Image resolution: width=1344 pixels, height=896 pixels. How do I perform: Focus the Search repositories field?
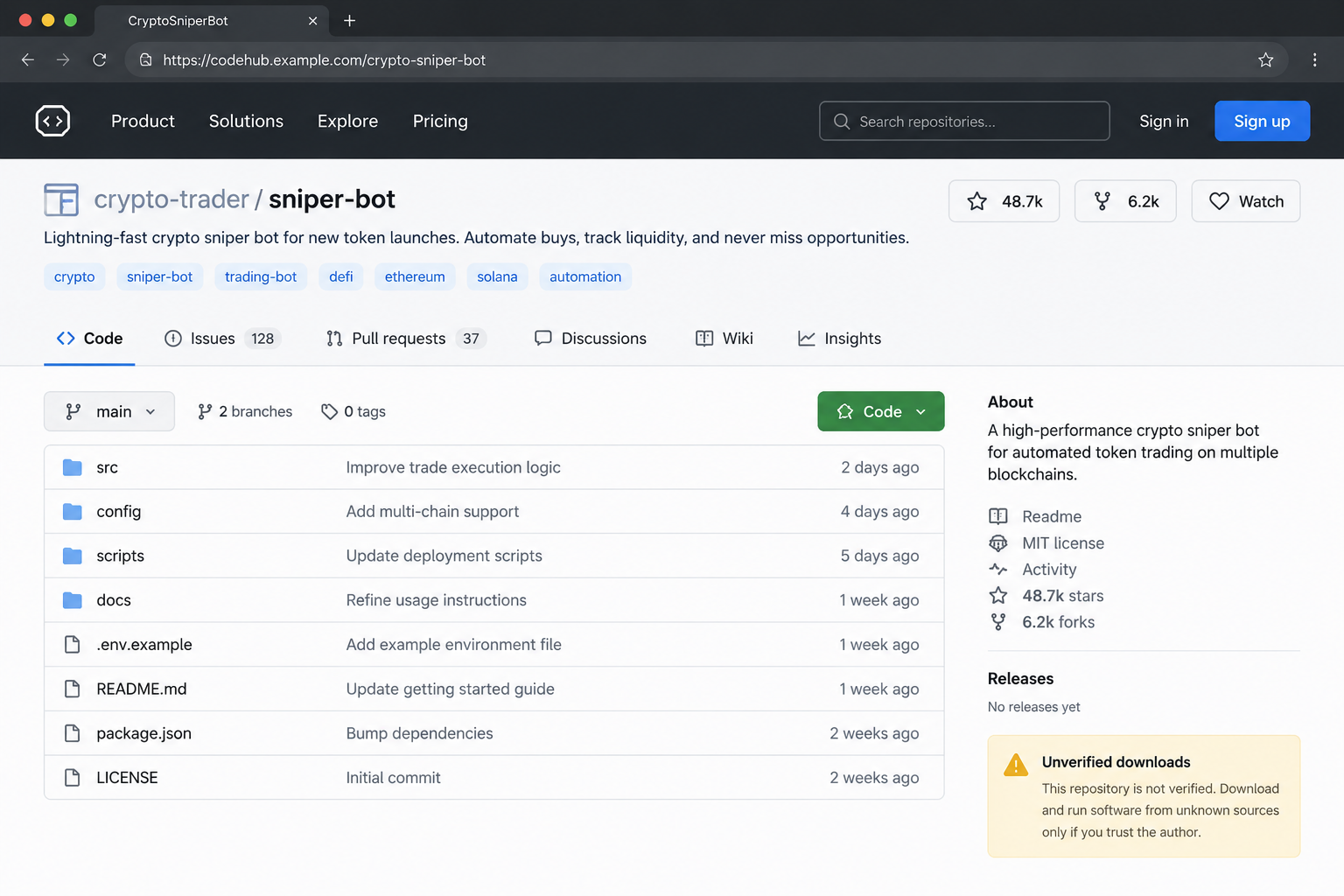(x=964, y=122)
